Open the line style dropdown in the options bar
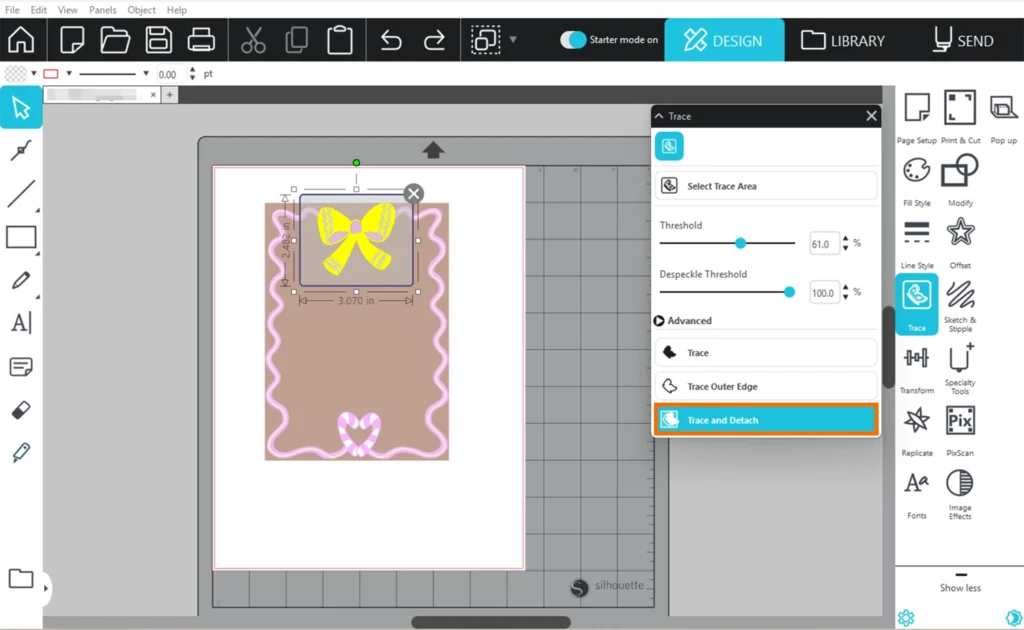 146,74
